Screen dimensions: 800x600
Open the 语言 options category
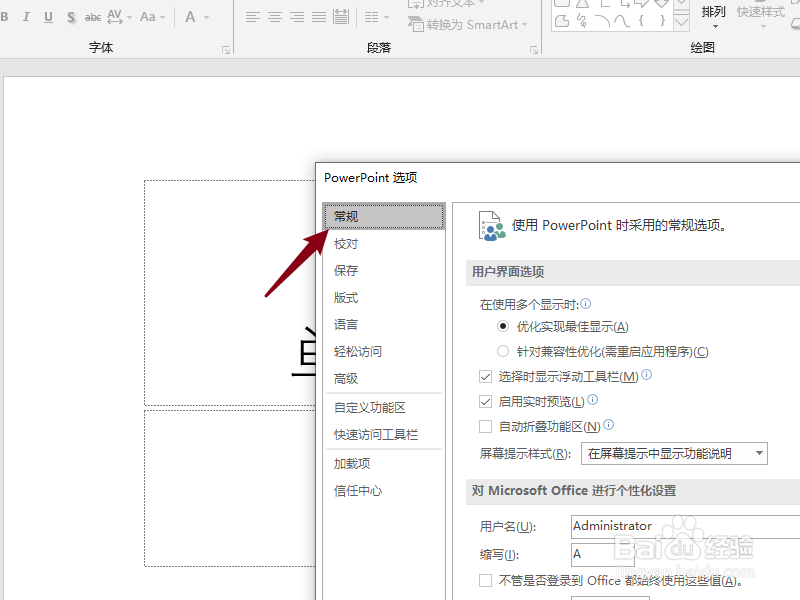[x=384, y=324]
